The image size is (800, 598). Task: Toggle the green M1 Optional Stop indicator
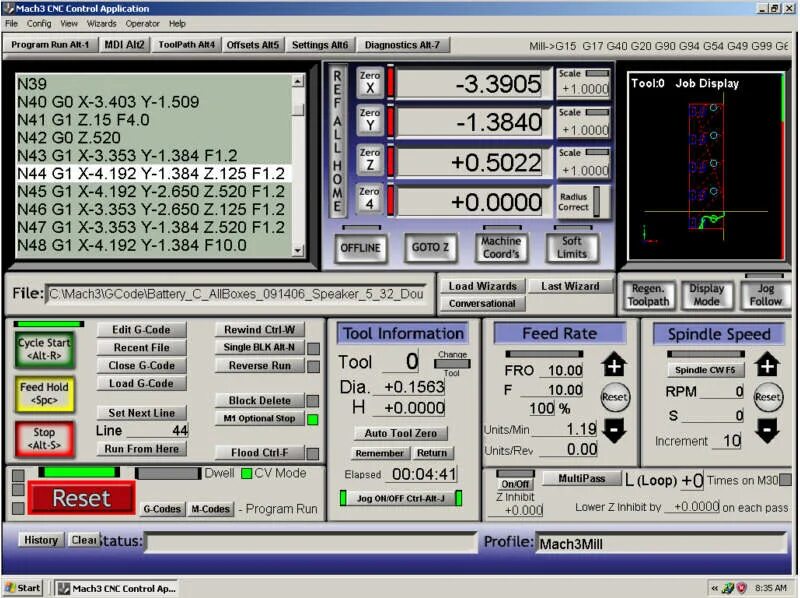click(313, 419)
